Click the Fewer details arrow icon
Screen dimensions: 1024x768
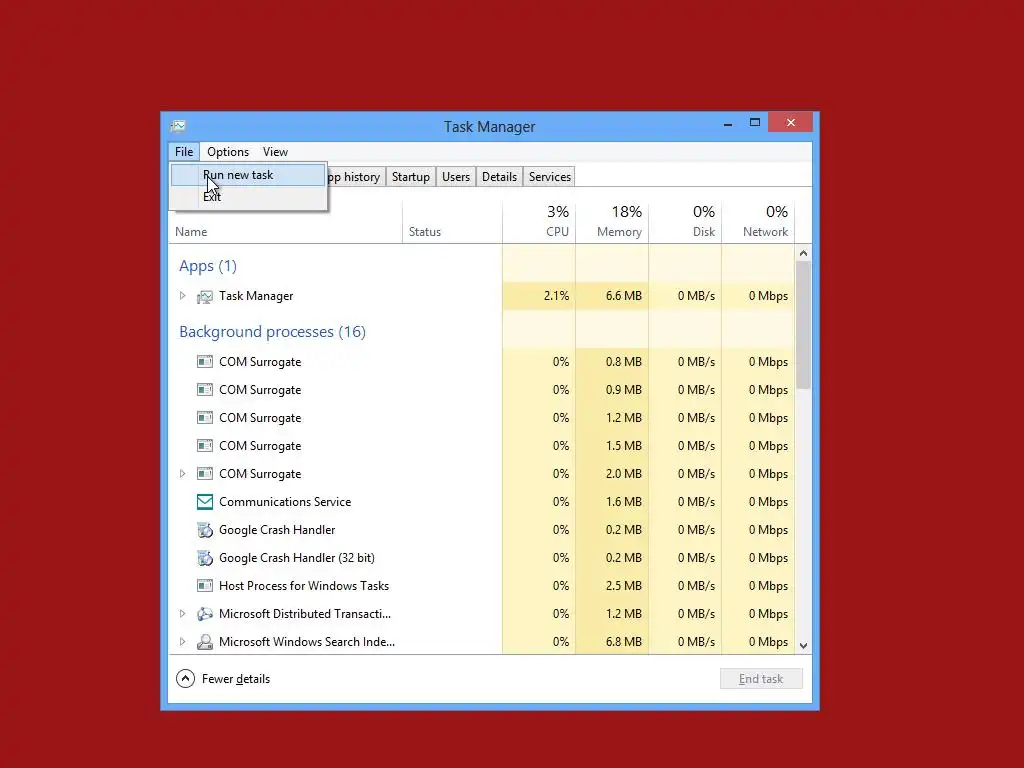pyautogui.click(x=185, y=679)
